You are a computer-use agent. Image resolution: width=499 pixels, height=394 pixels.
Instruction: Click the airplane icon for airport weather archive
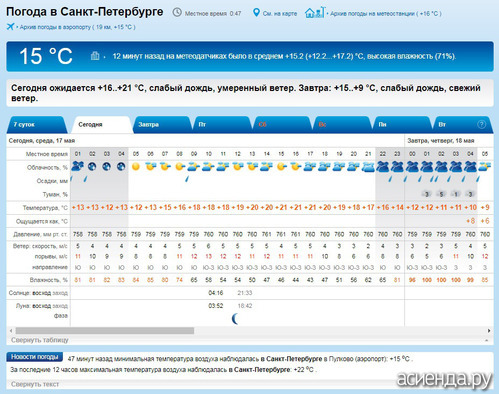(x=10, y=26)
